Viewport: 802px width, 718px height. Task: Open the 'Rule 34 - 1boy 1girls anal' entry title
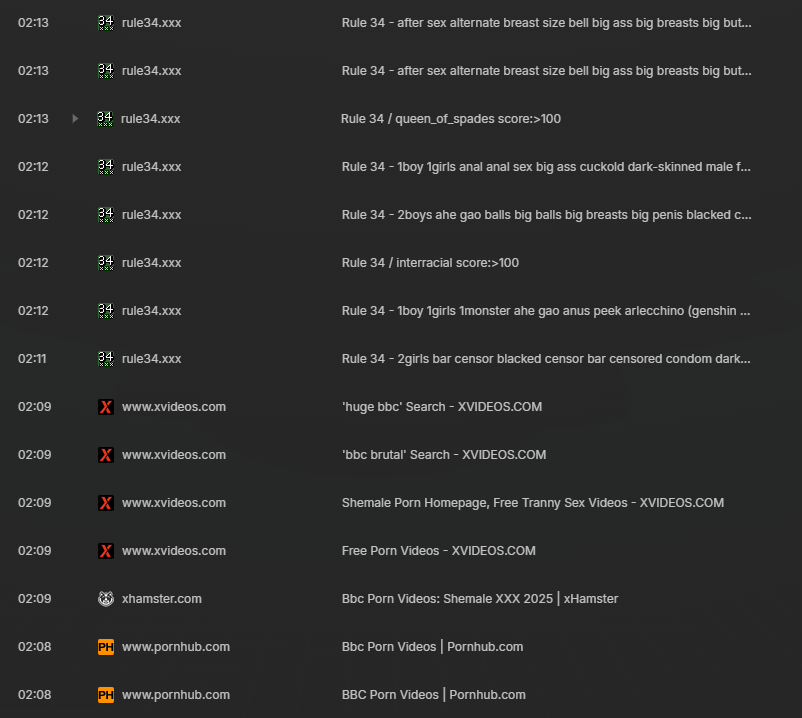pyautogui.click(x=546, y=167)
